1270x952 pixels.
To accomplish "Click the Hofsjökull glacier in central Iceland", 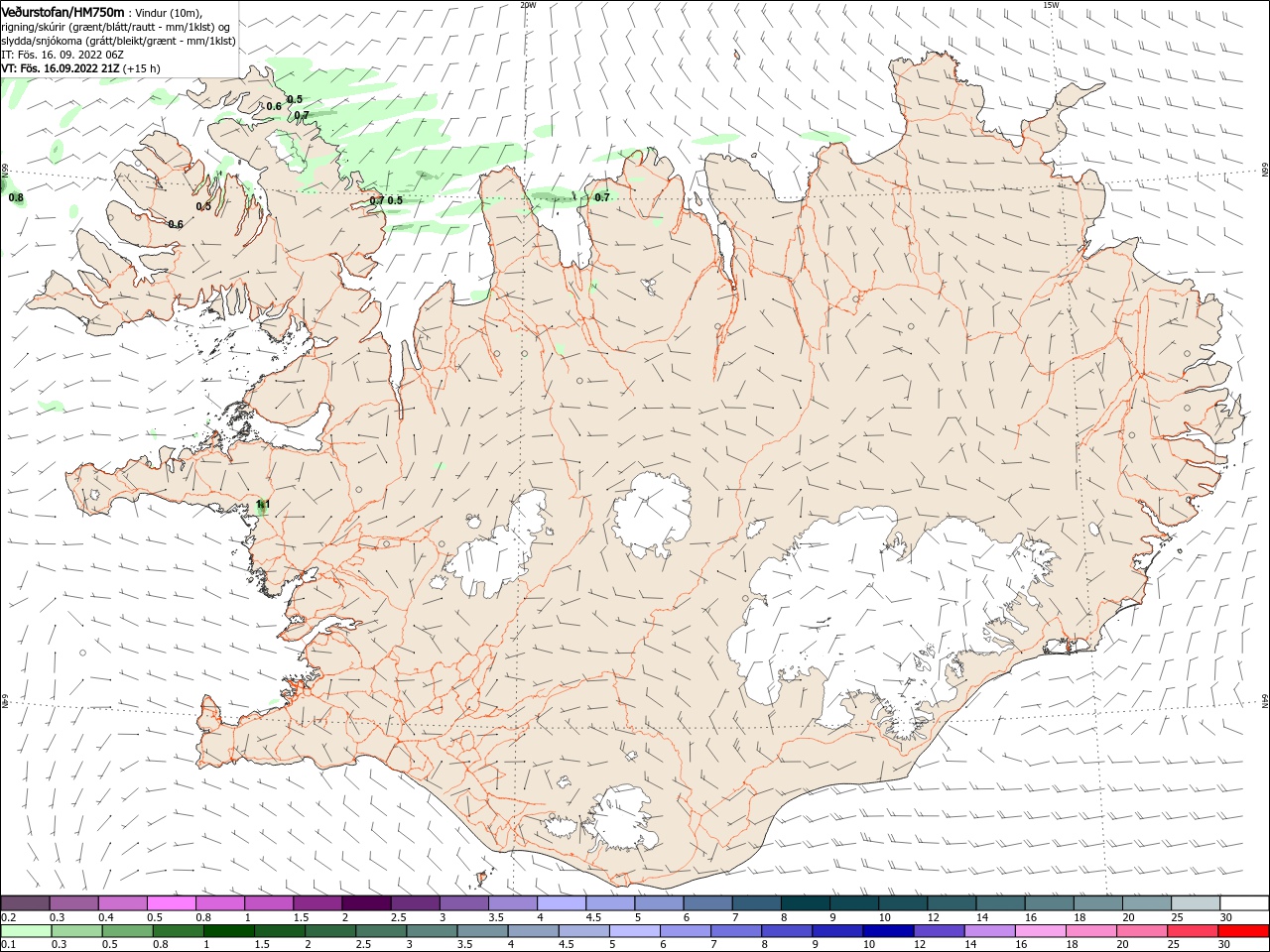I will tap(652, 513).
